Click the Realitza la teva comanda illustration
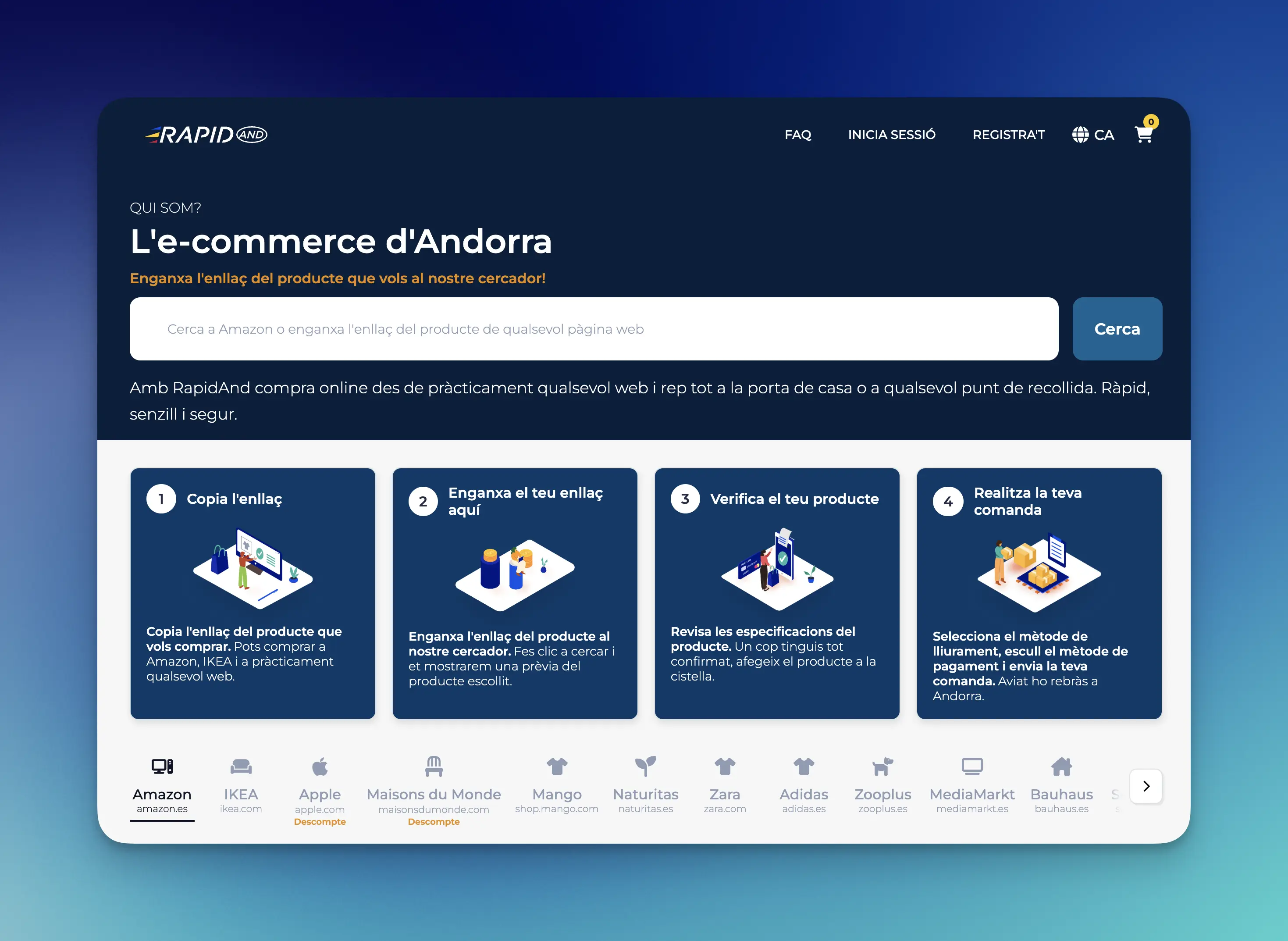 point(1039,572)
